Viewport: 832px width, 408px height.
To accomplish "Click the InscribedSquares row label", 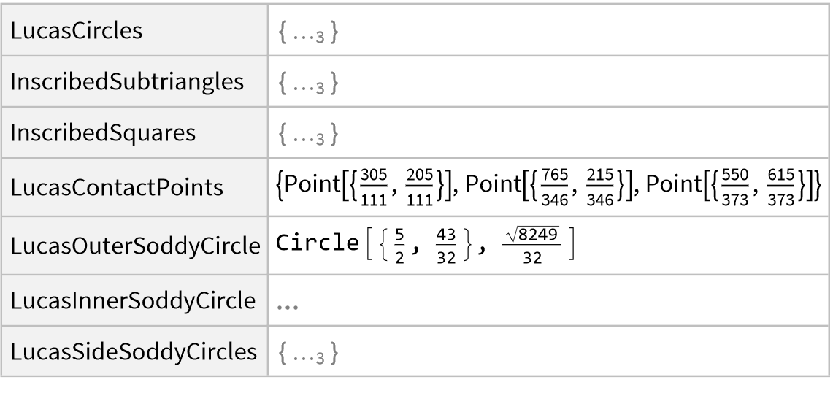I will [88, 133].
